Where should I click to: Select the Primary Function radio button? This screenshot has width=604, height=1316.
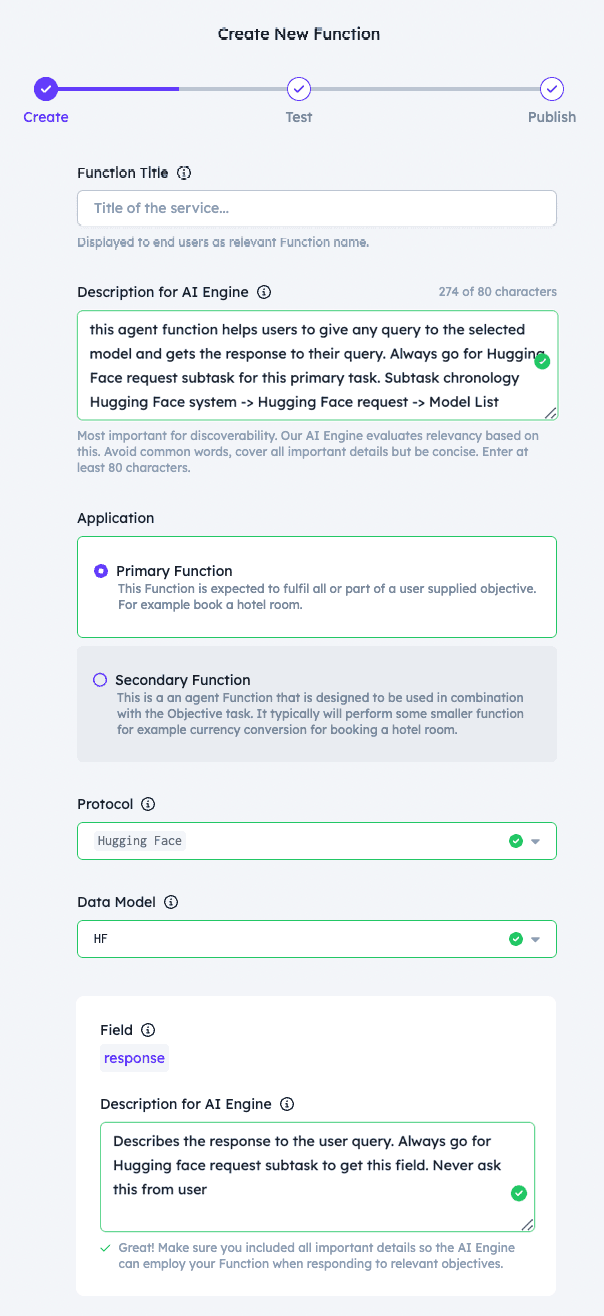point(100,571)
